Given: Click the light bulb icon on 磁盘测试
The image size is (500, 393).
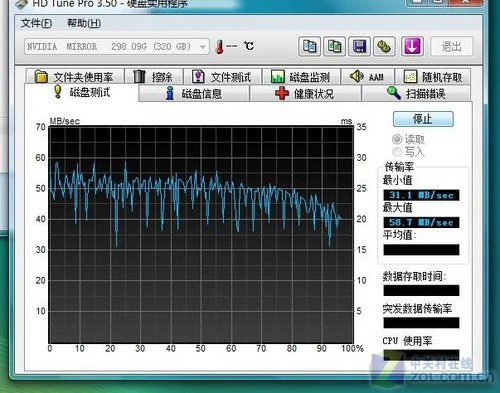Looking at the screenshot, I should pyautogui.click(x=58, y=92).
